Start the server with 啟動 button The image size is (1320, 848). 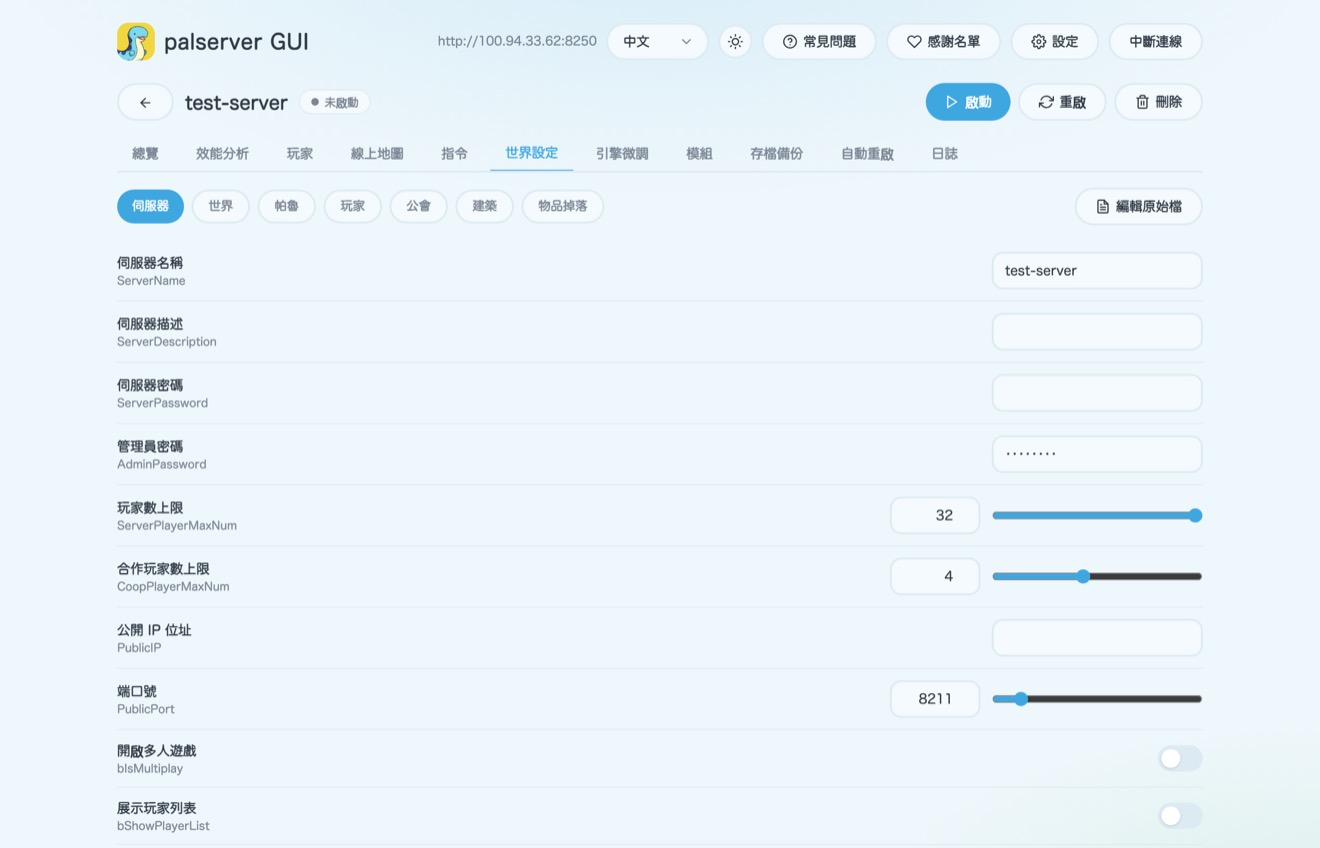(968, 102)
